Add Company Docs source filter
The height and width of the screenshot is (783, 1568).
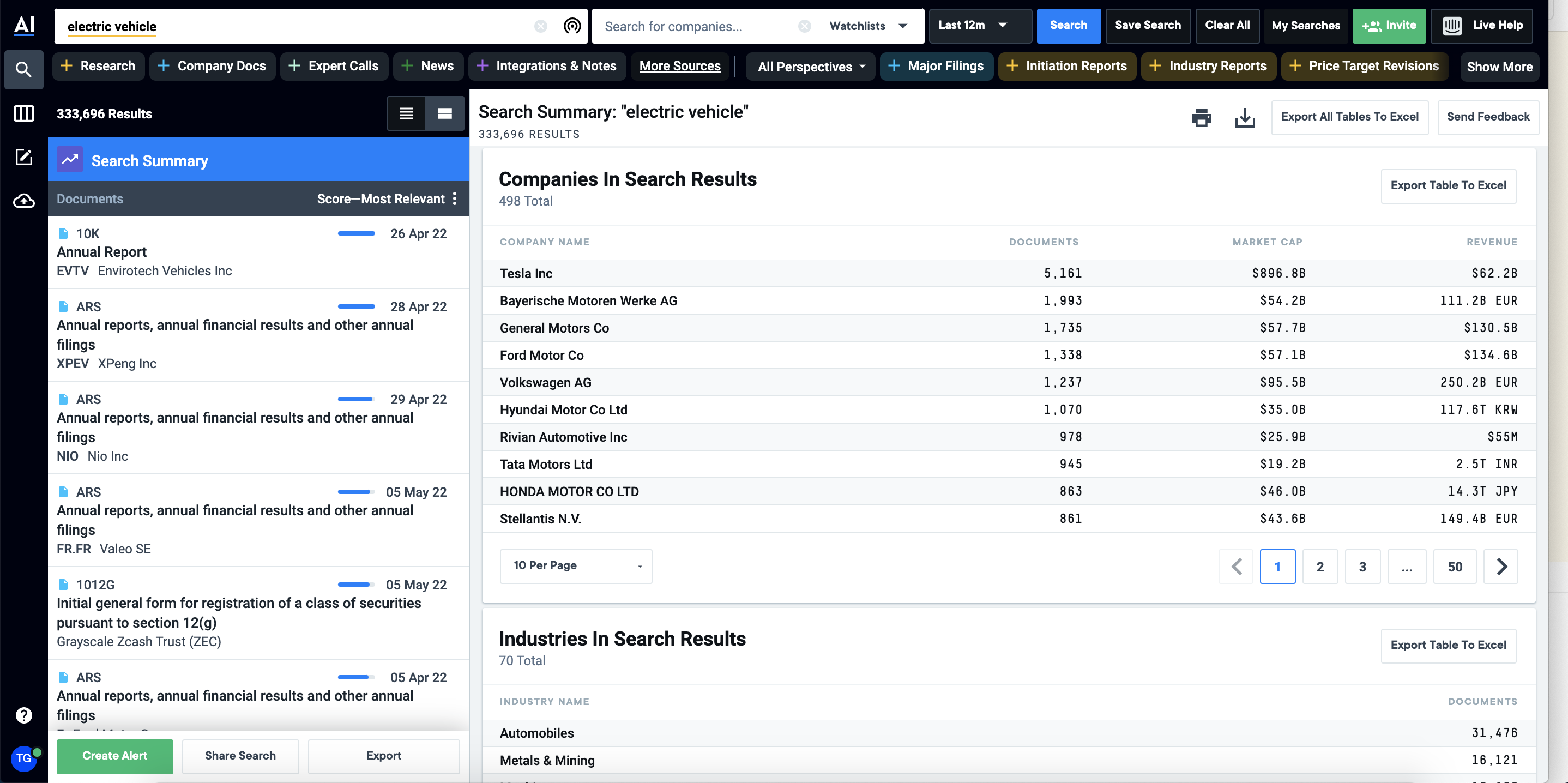click(x=213, y=66)
